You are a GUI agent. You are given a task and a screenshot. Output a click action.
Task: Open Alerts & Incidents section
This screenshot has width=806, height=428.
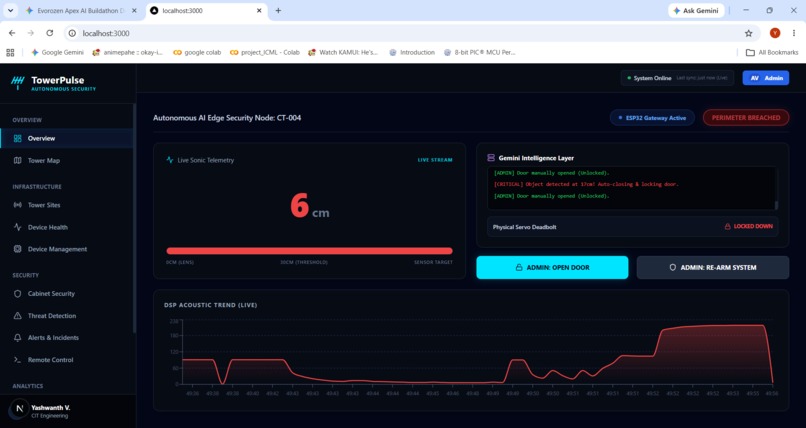[67, 338]
